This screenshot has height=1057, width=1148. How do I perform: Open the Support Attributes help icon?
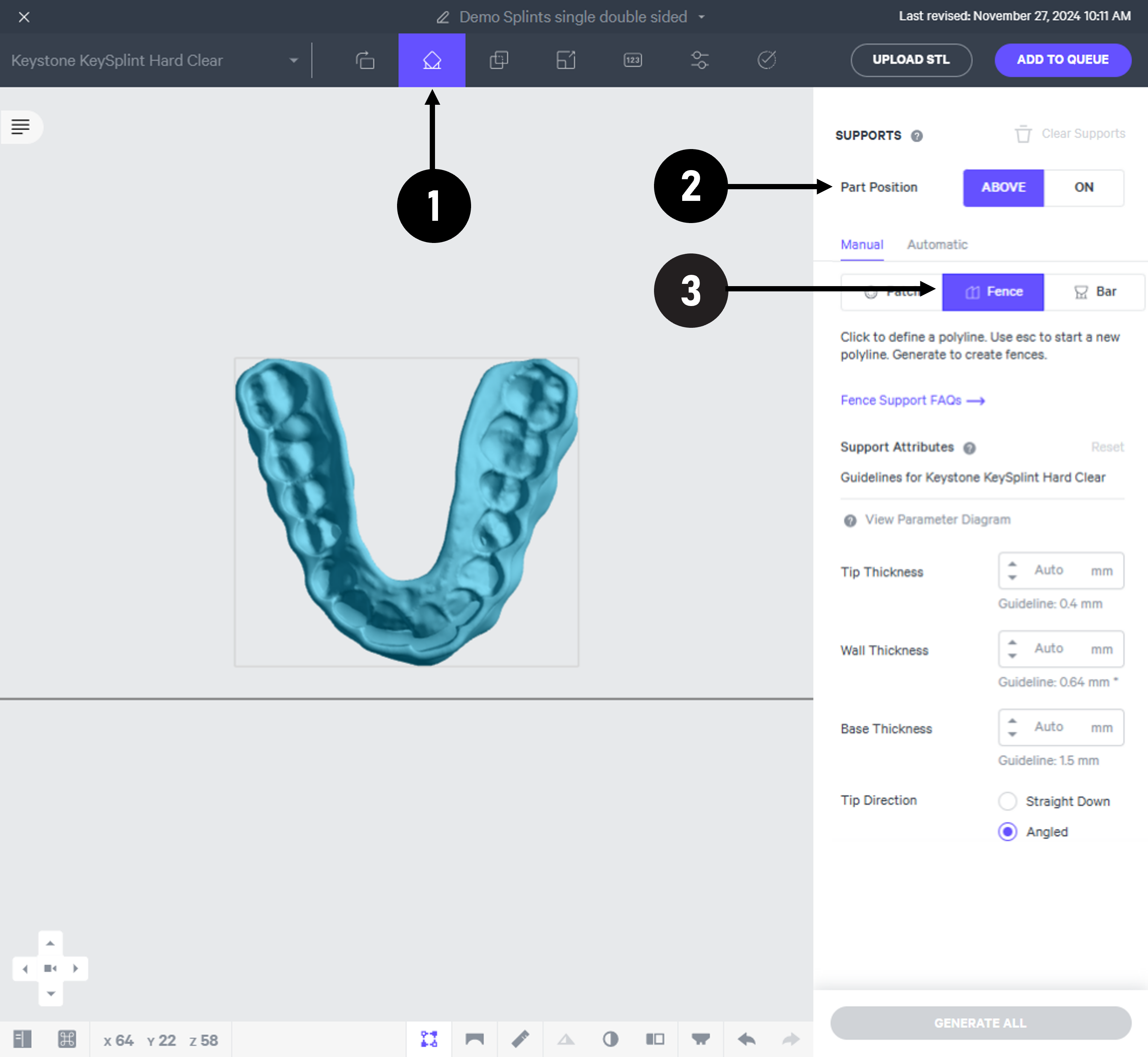(x=970, y=448)
